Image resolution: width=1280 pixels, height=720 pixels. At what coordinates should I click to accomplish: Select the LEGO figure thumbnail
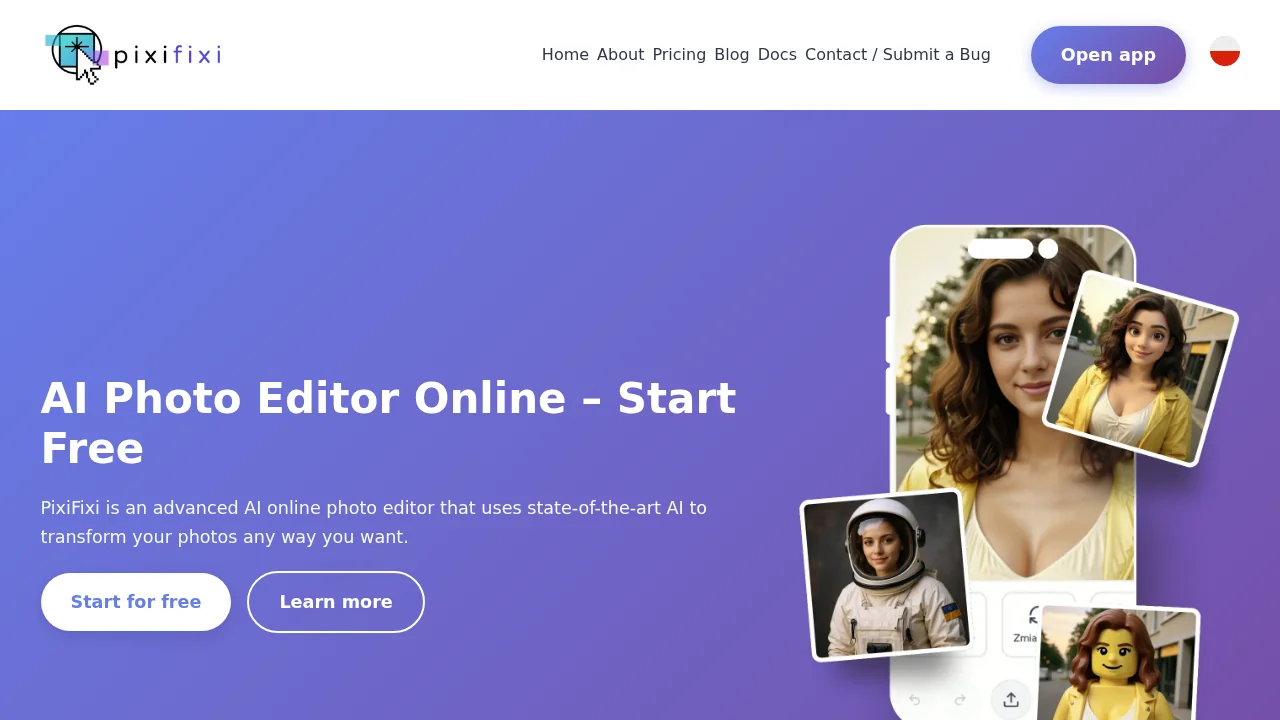pos(1117,664)
